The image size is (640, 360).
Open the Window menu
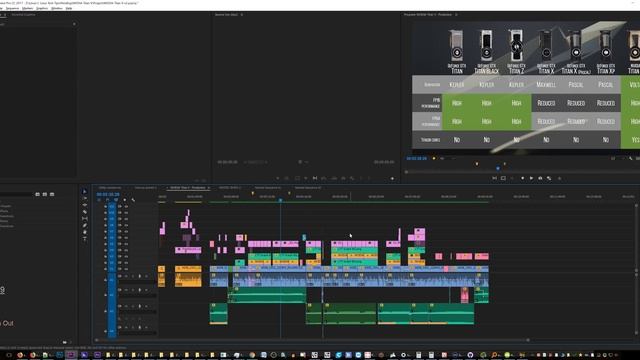click(x=57, y=8)
